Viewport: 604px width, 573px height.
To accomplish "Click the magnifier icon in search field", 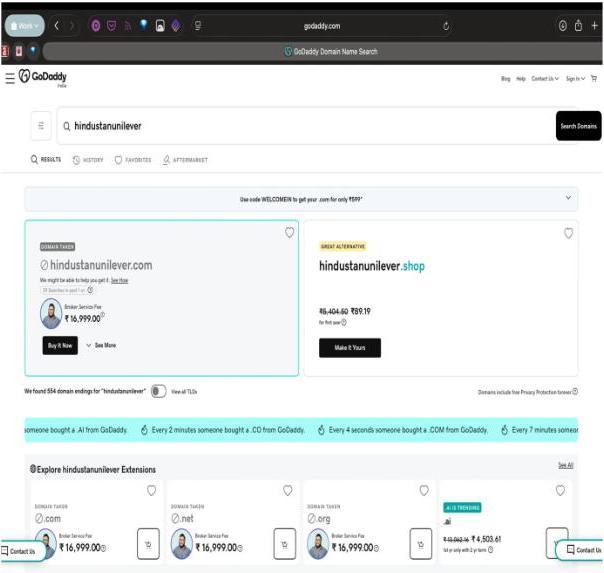I will click(x=67, y=126).
